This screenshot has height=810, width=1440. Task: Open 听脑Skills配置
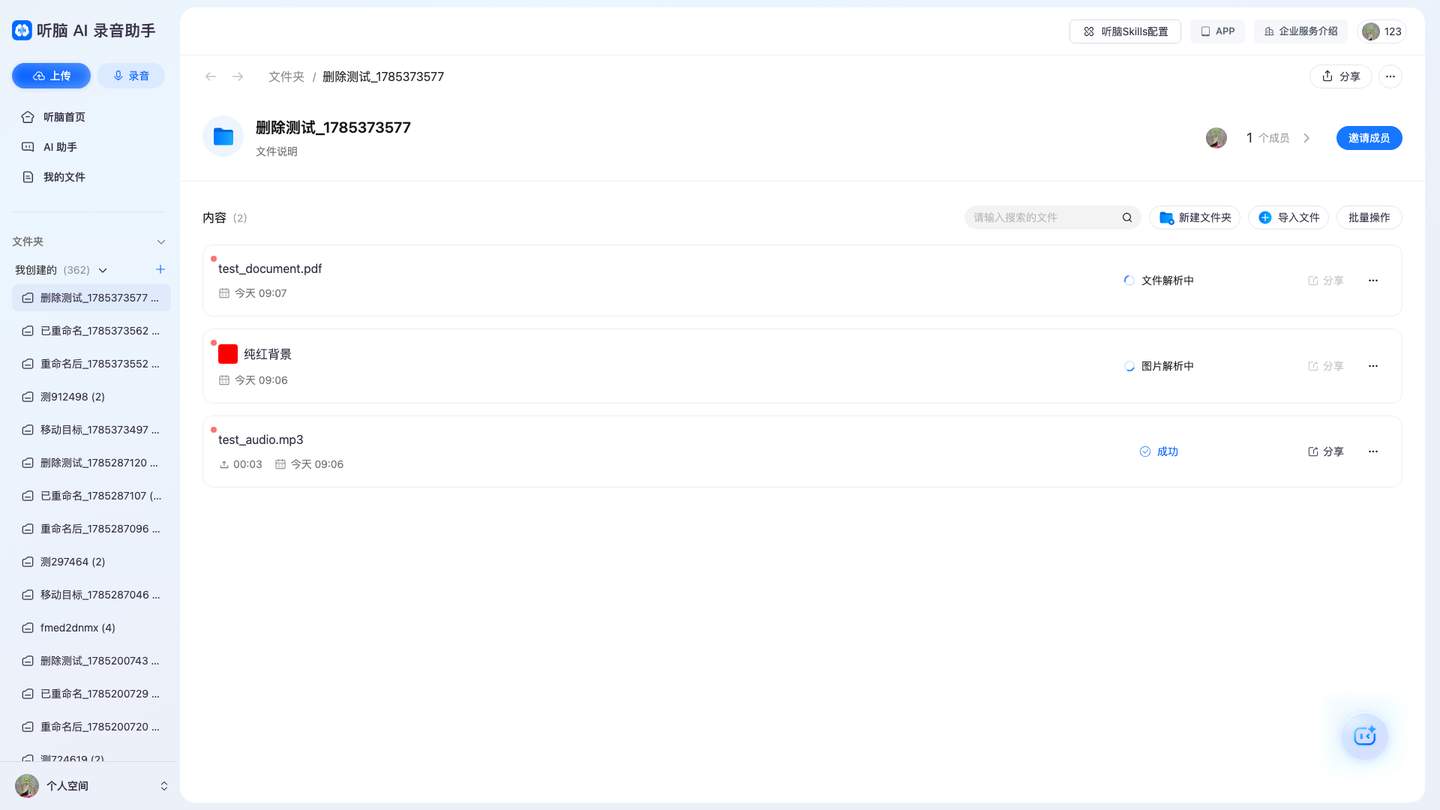(x=1125, y=31)
